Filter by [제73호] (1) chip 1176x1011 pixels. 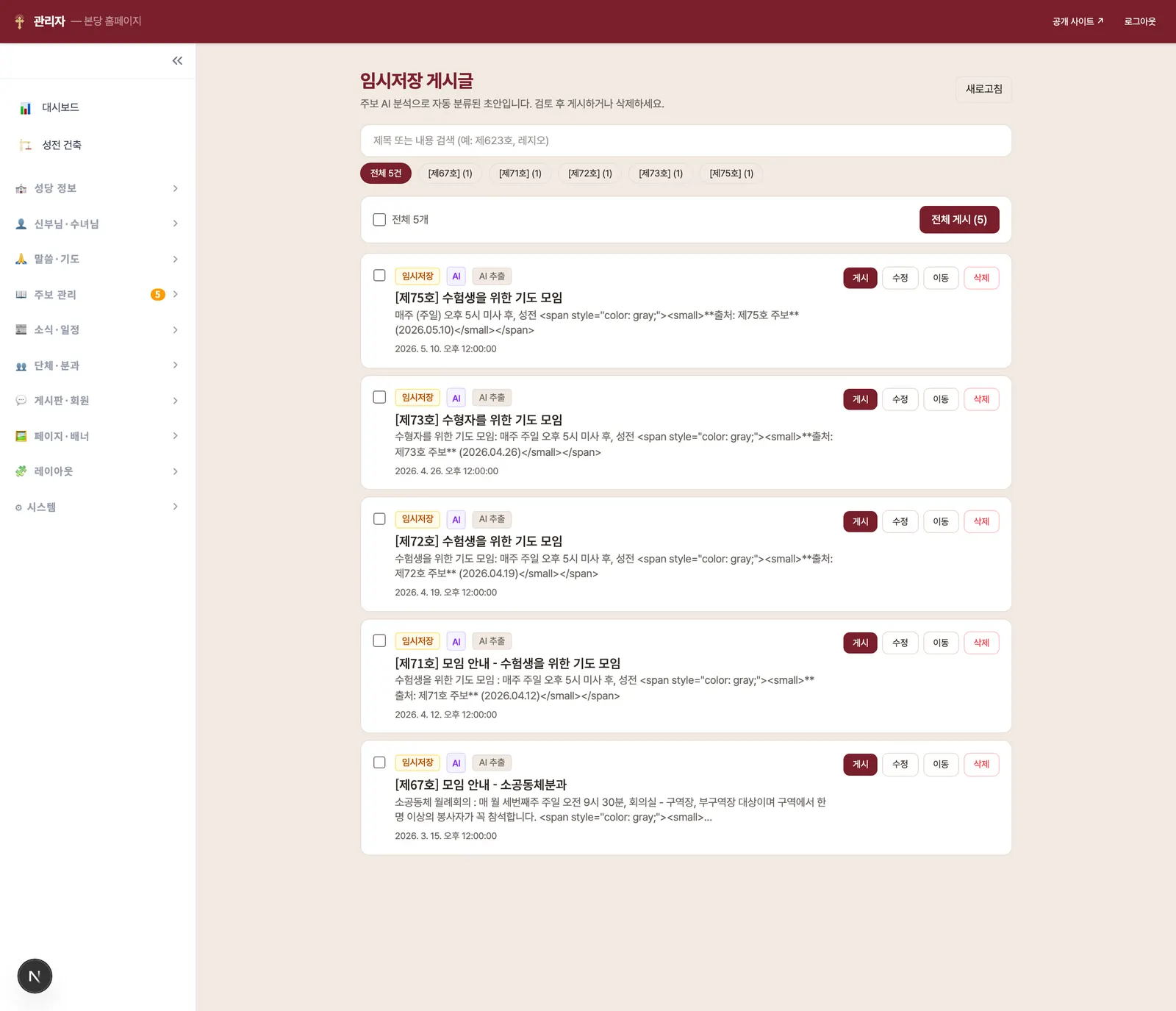coord(661,174)
